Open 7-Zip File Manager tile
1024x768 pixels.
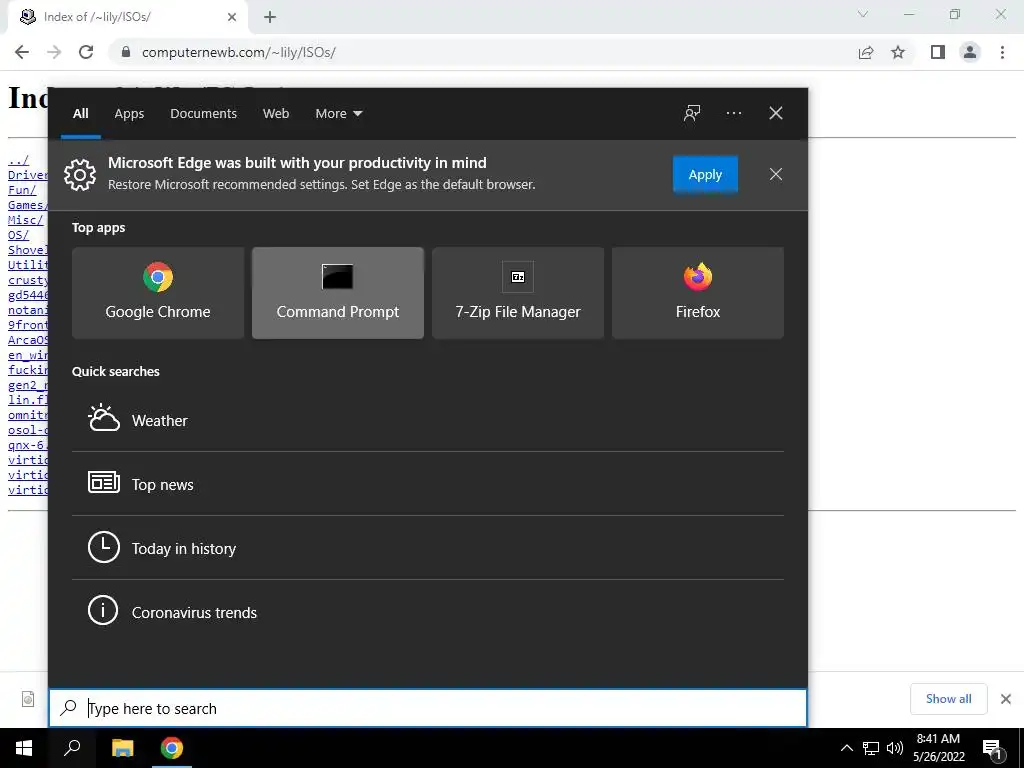[x=518, y=293]
